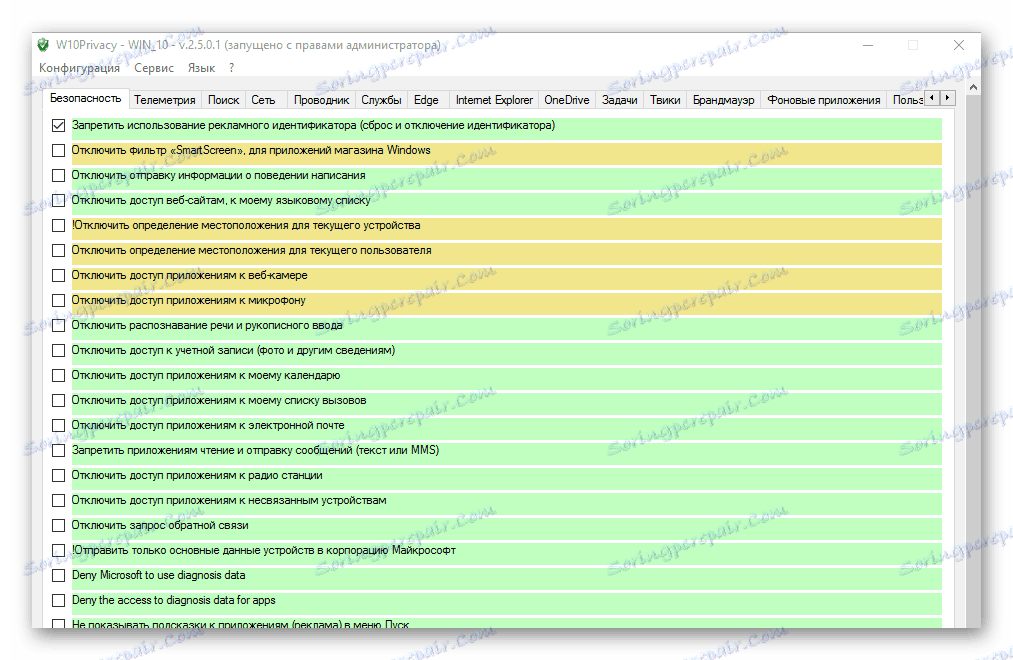Screen dimensions: 1013x660
Task: Uncheck the рекламного идентификатора checkbox
Action: pos(59,125)
